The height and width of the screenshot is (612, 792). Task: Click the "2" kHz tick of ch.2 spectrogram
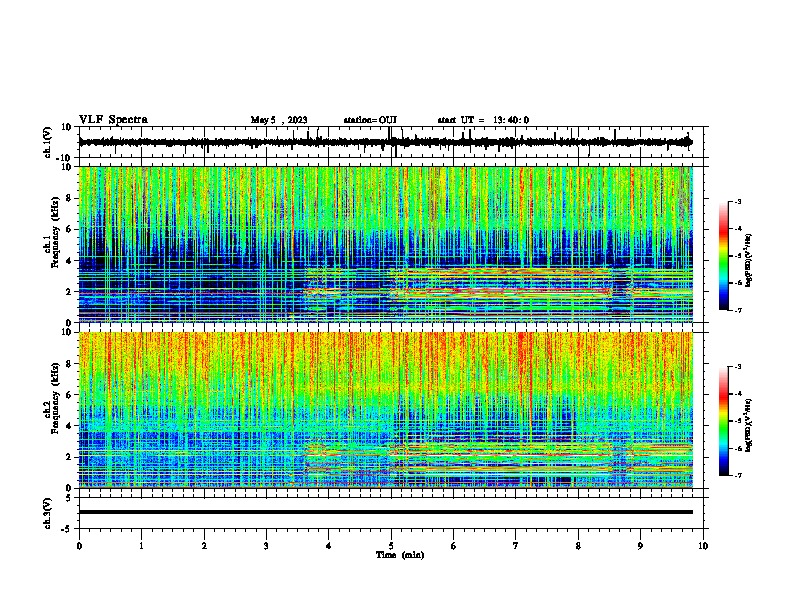click(x=69, y=457)
